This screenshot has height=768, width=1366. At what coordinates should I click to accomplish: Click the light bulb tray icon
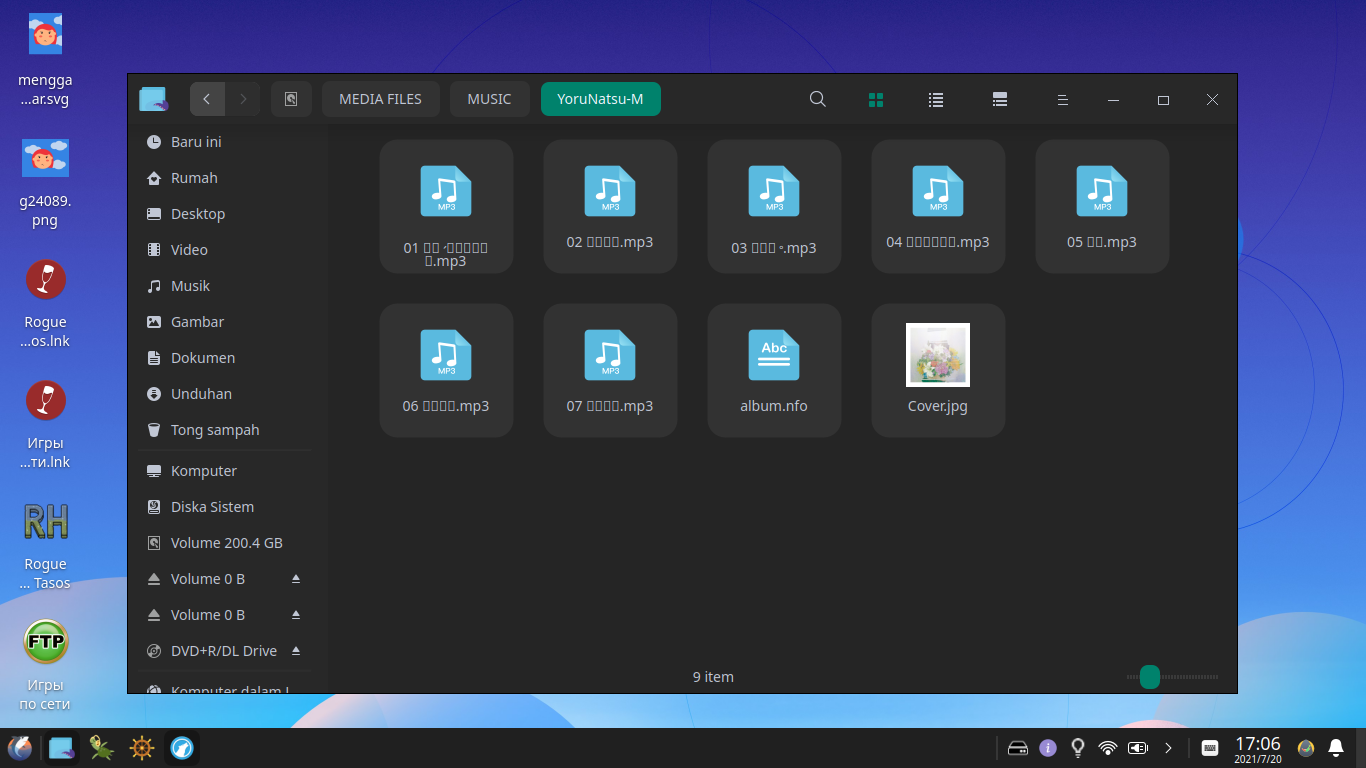[1078, 747]
